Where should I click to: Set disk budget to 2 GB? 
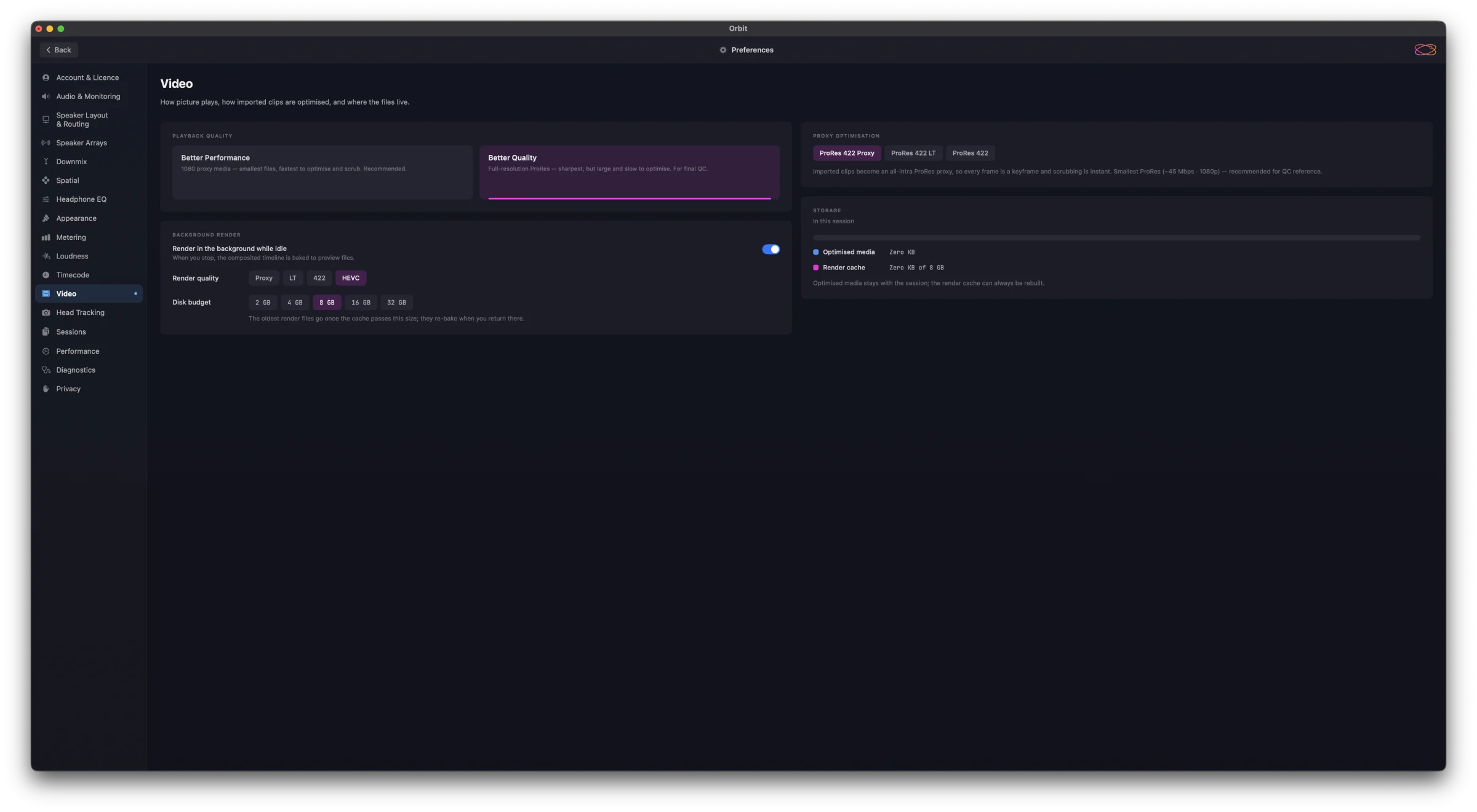[263, 303]
